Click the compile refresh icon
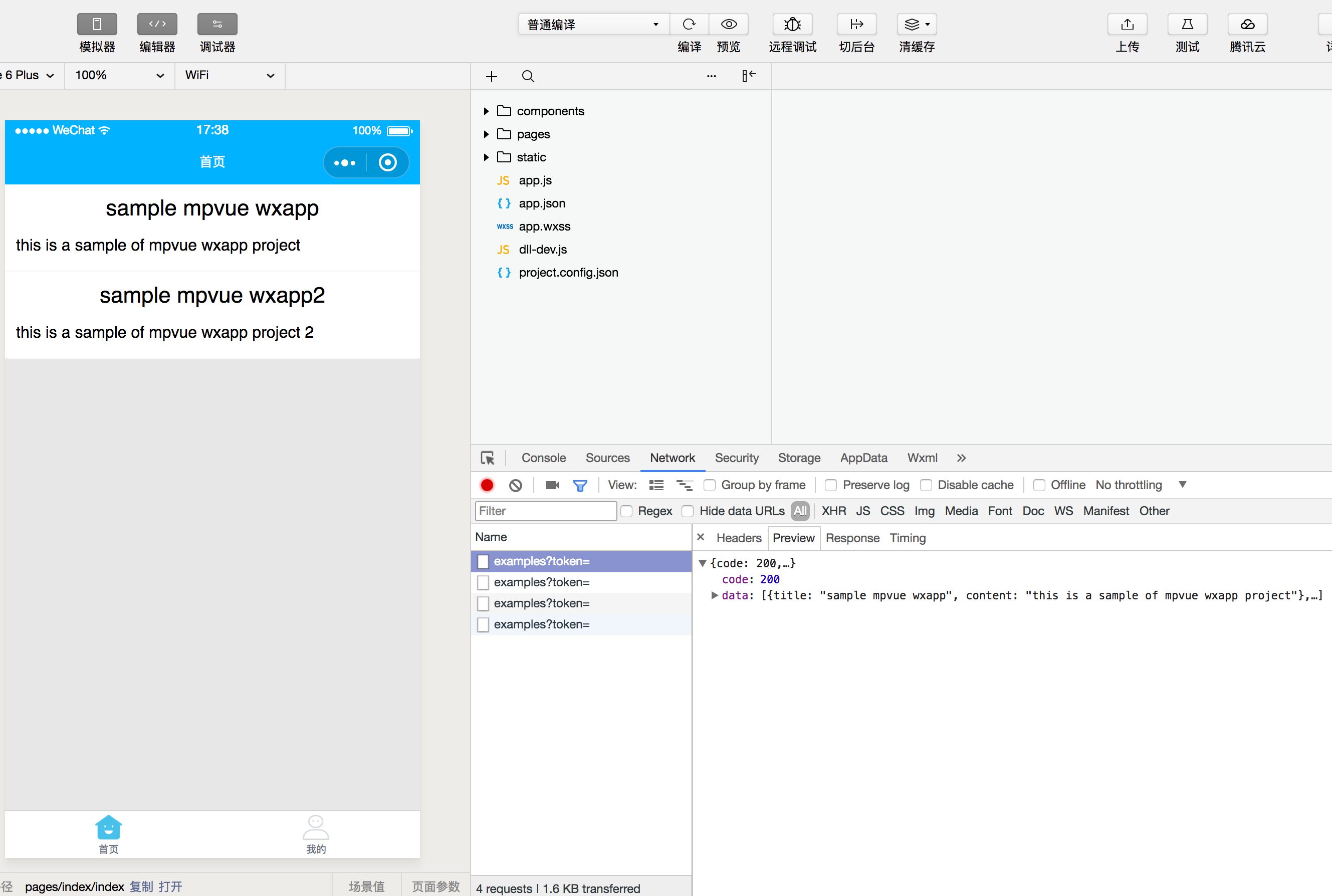The width and height of the screenshot is (1332, 896). [x=689, y=24]
